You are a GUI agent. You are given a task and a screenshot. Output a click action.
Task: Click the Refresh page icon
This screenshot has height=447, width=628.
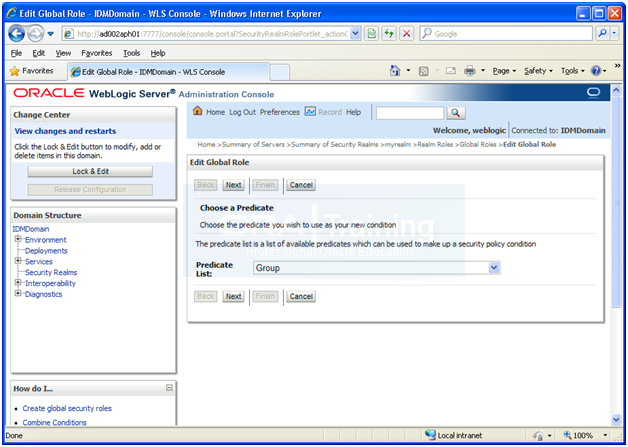pos(389,34)
